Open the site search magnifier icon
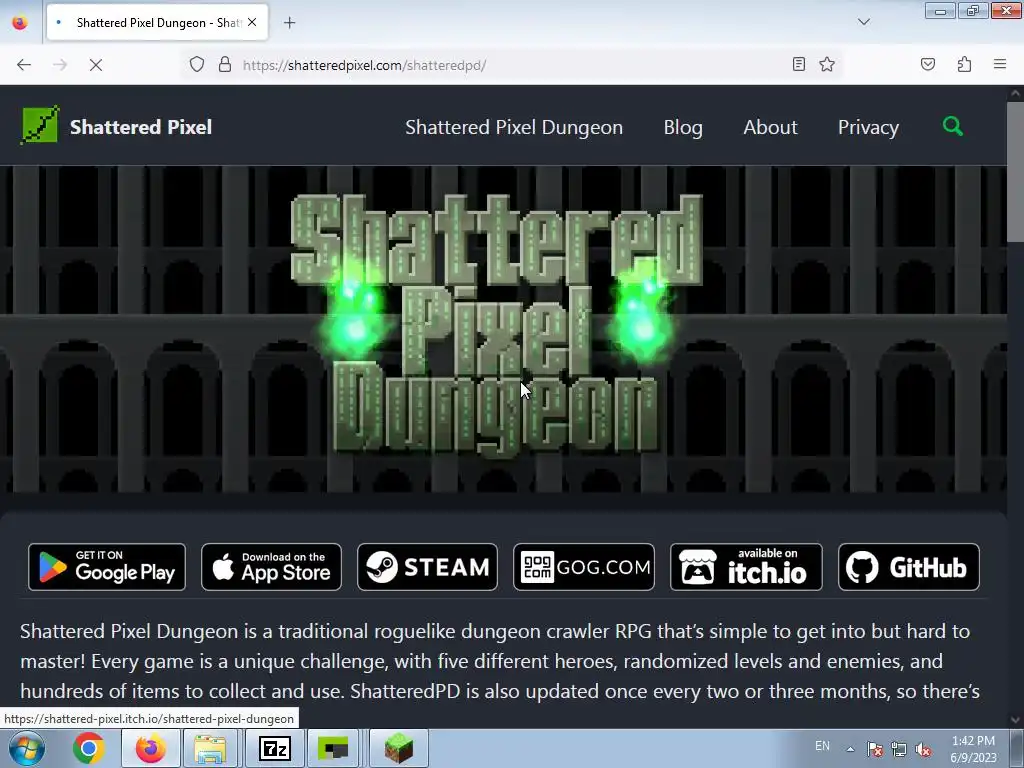 click(x=952, y=125)
